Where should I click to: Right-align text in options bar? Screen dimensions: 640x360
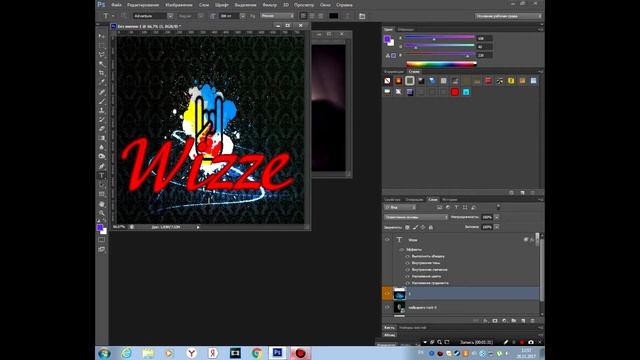(x=321, y=16)
